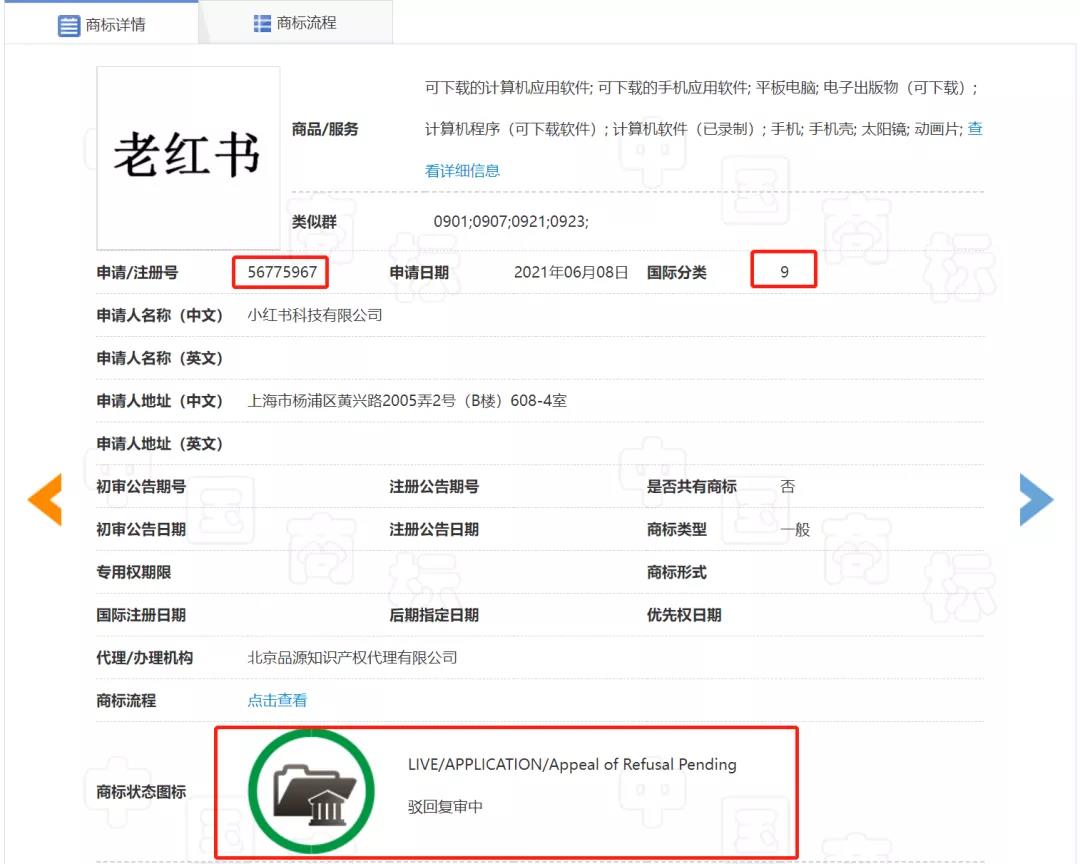Open the 商标详情 tab
This screenshot has width=1080, height=864.
click(101, 25)
